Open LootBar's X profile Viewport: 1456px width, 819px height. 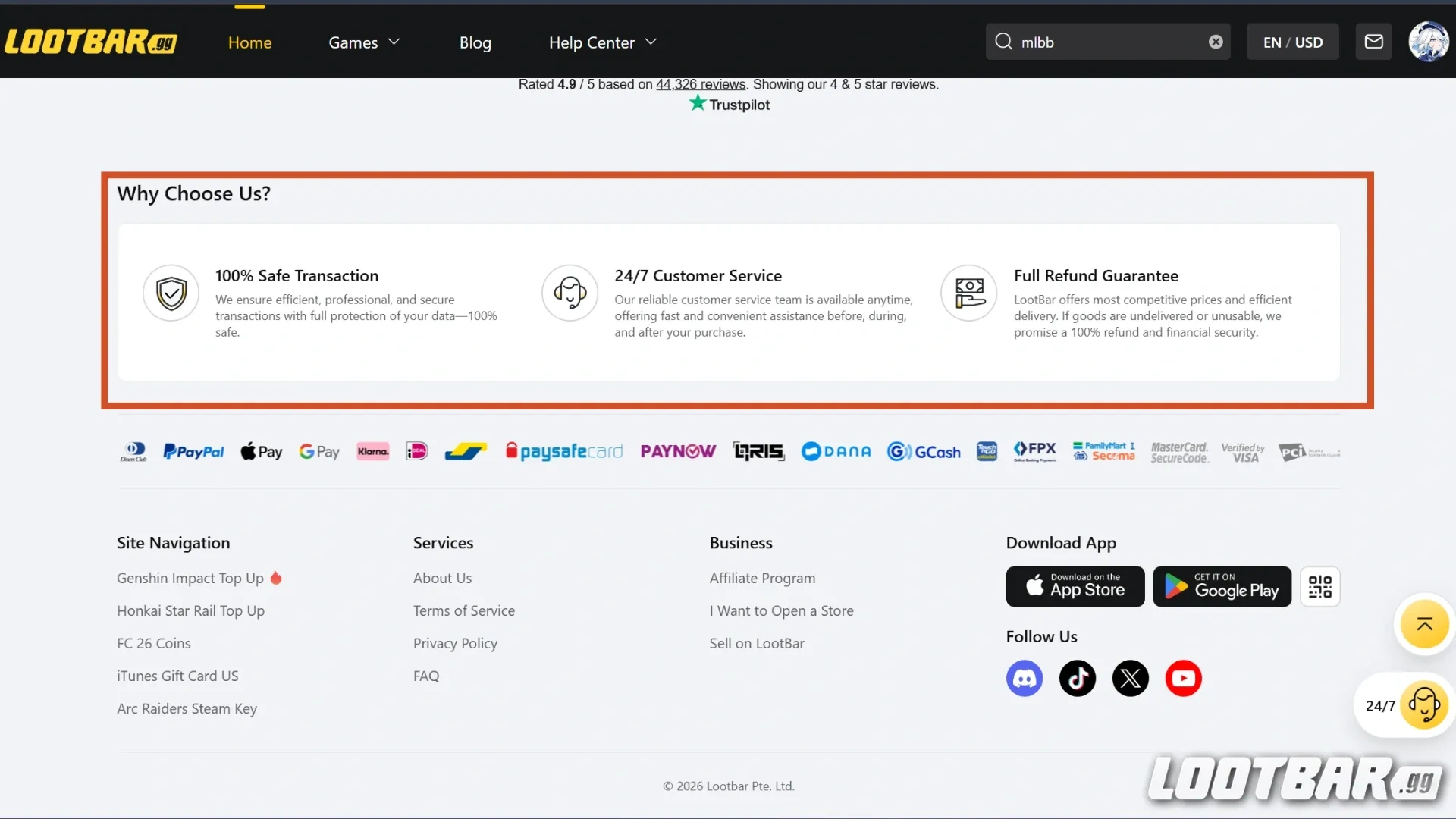point(1131,678)
